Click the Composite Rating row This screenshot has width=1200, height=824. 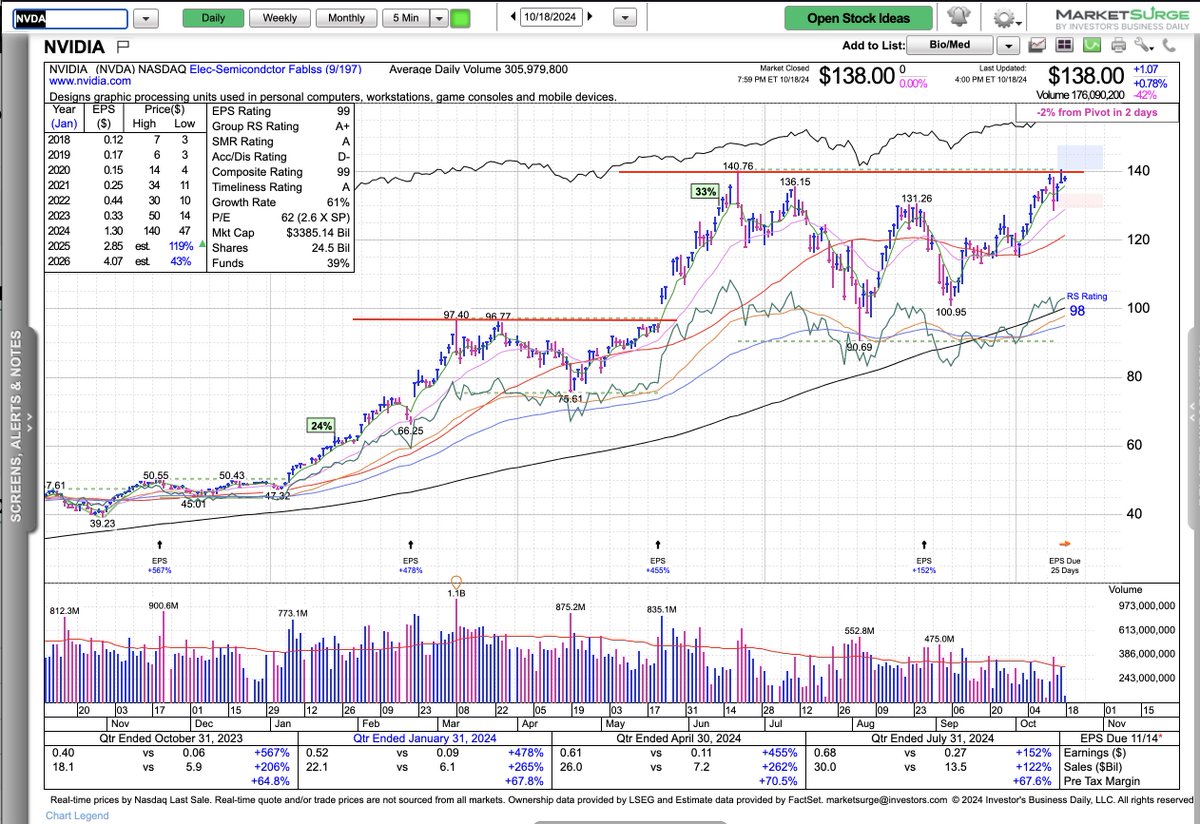281,171
